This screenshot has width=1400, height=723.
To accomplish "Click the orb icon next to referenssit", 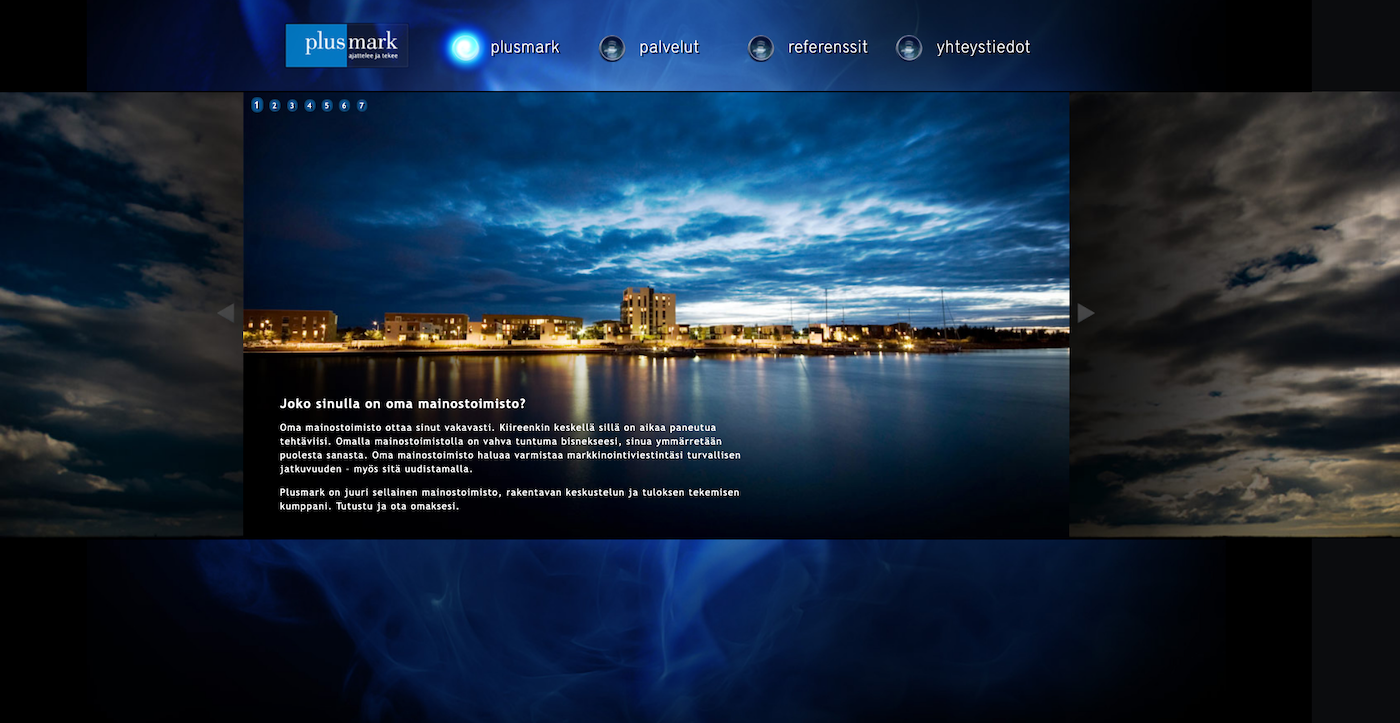I will click(x=761, y=48).
